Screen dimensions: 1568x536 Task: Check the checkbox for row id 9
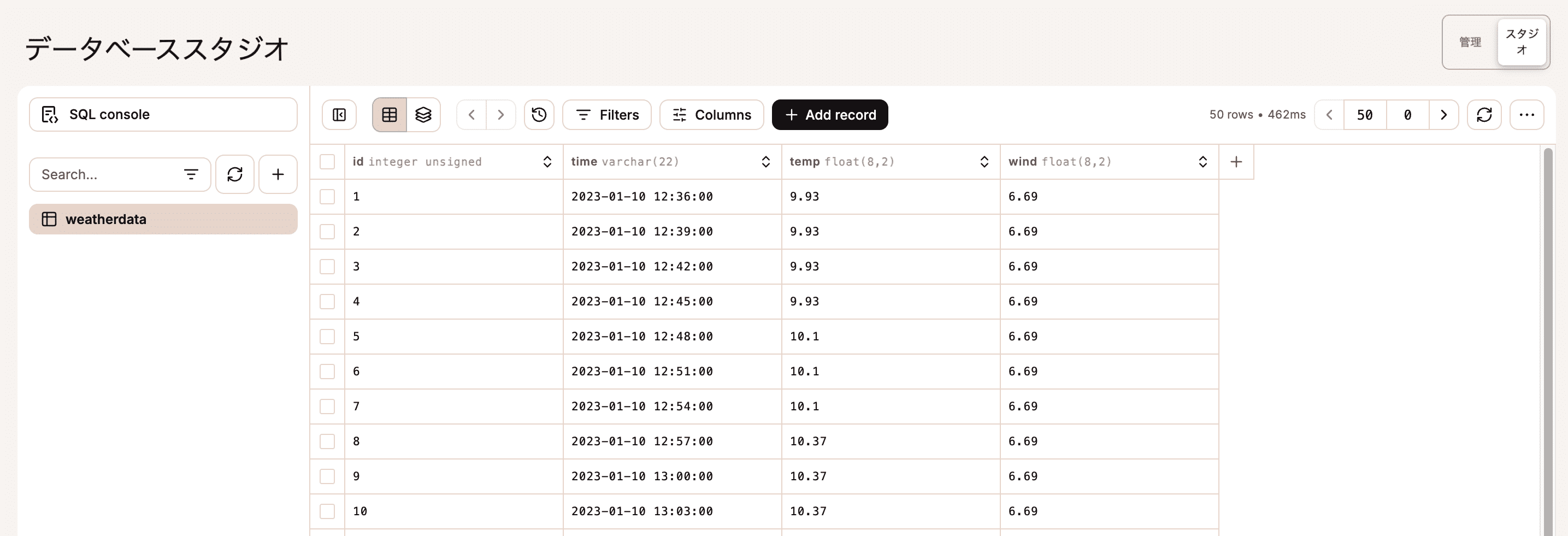[x=327, y=476]
